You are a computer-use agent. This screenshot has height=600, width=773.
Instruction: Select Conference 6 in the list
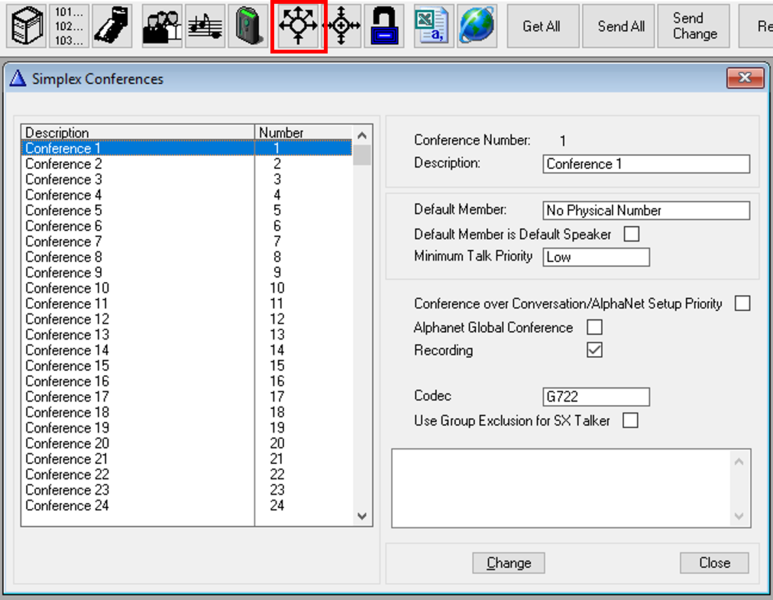pyautogui.click(x=187, y=226)
